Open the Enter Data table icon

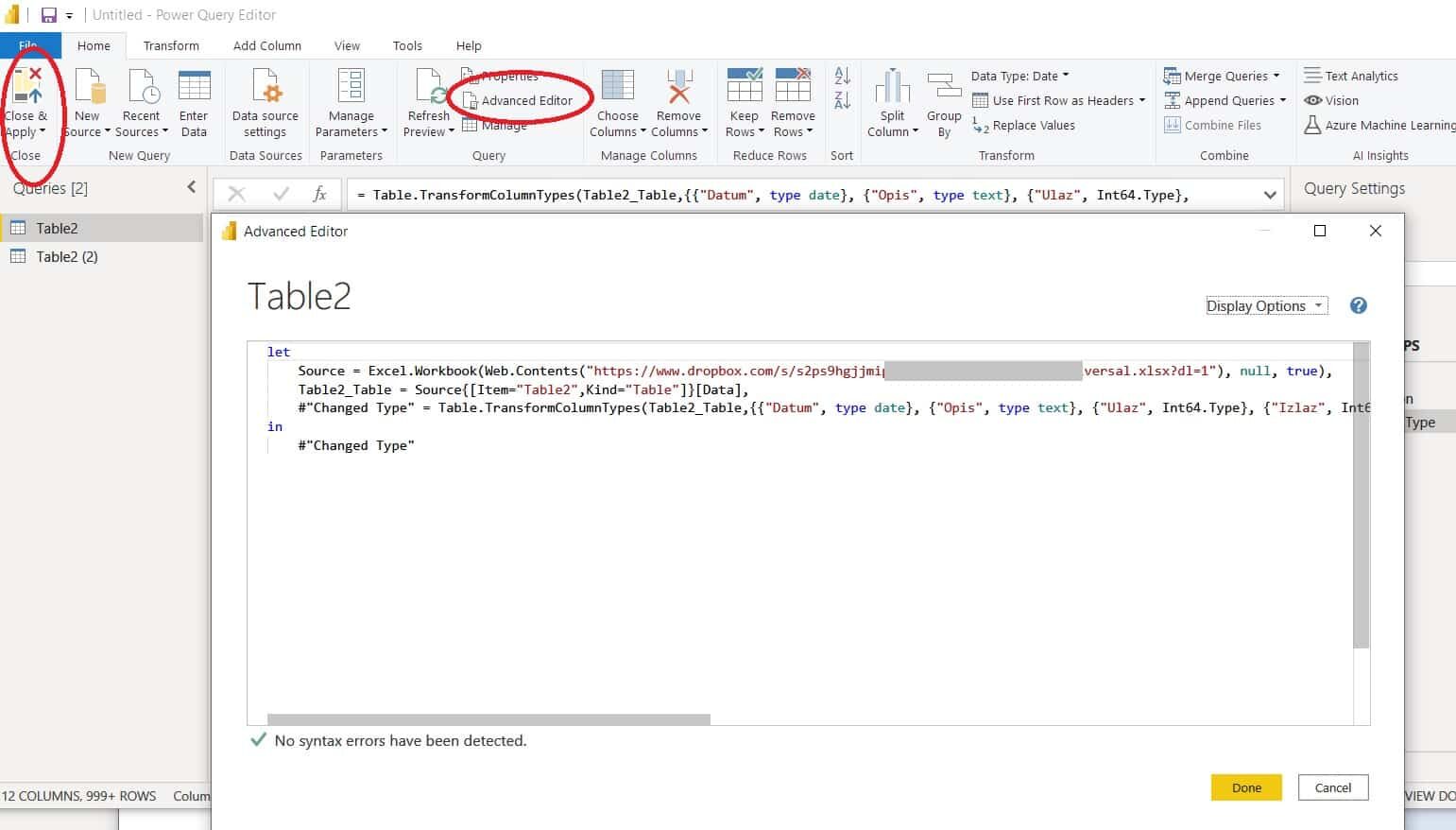tap(194, 85)
